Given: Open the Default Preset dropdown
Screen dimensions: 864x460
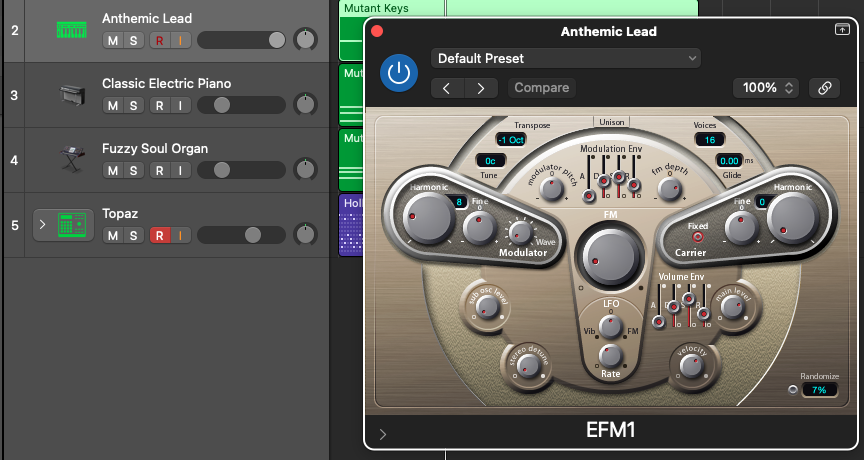Looking at the screenshot, I should (566, 58).
